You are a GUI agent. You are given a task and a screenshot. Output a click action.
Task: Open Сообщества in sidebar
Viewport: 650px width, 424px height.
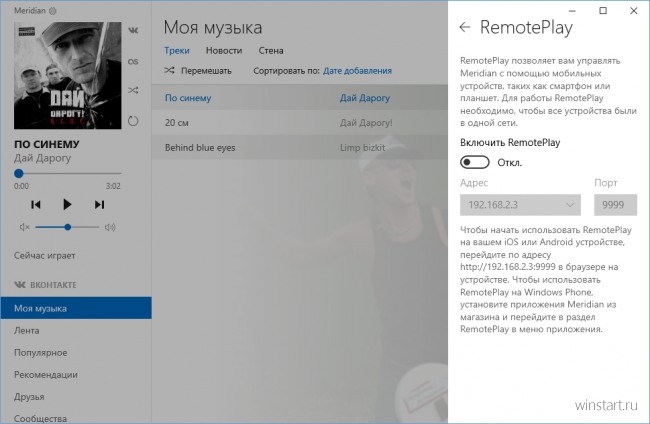76,417
